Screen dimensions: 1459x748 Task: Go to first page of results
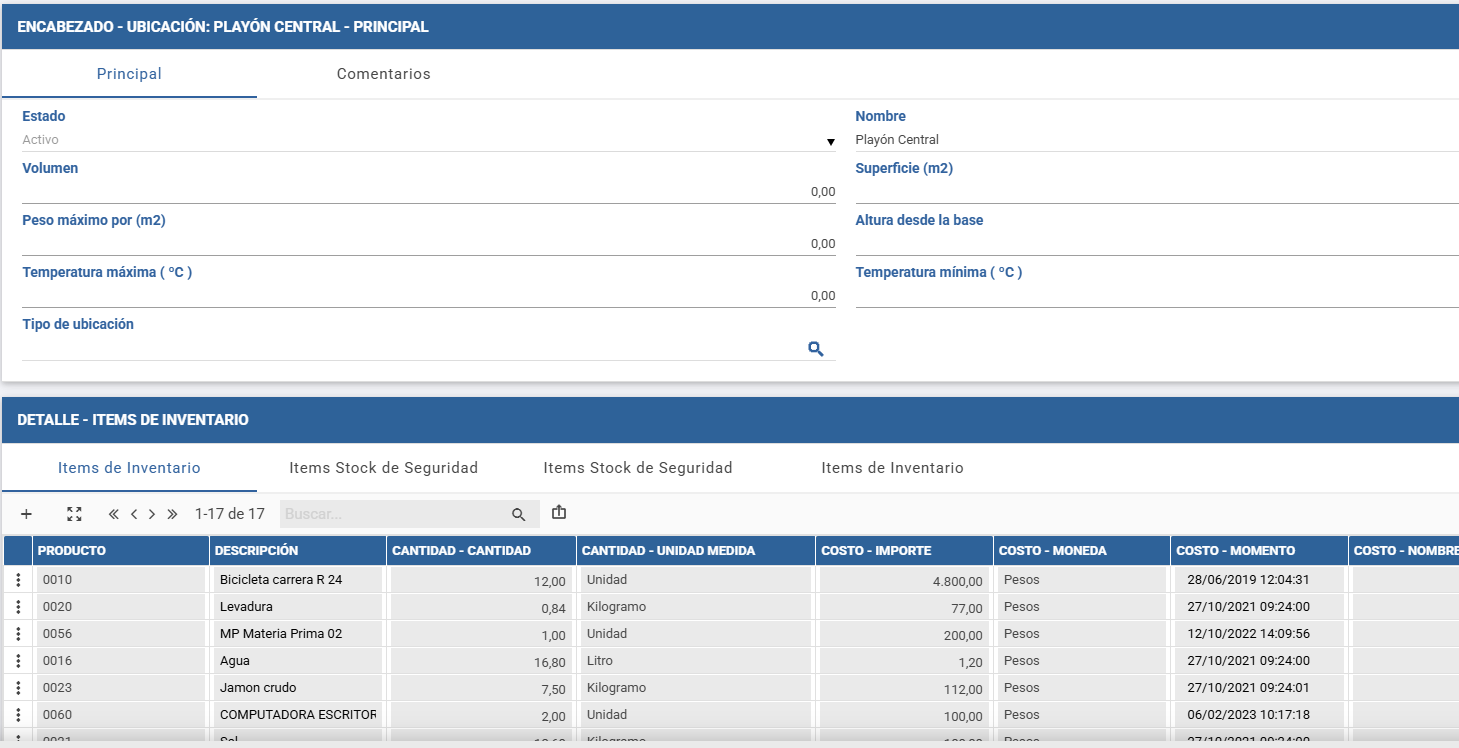click(113, 514)
